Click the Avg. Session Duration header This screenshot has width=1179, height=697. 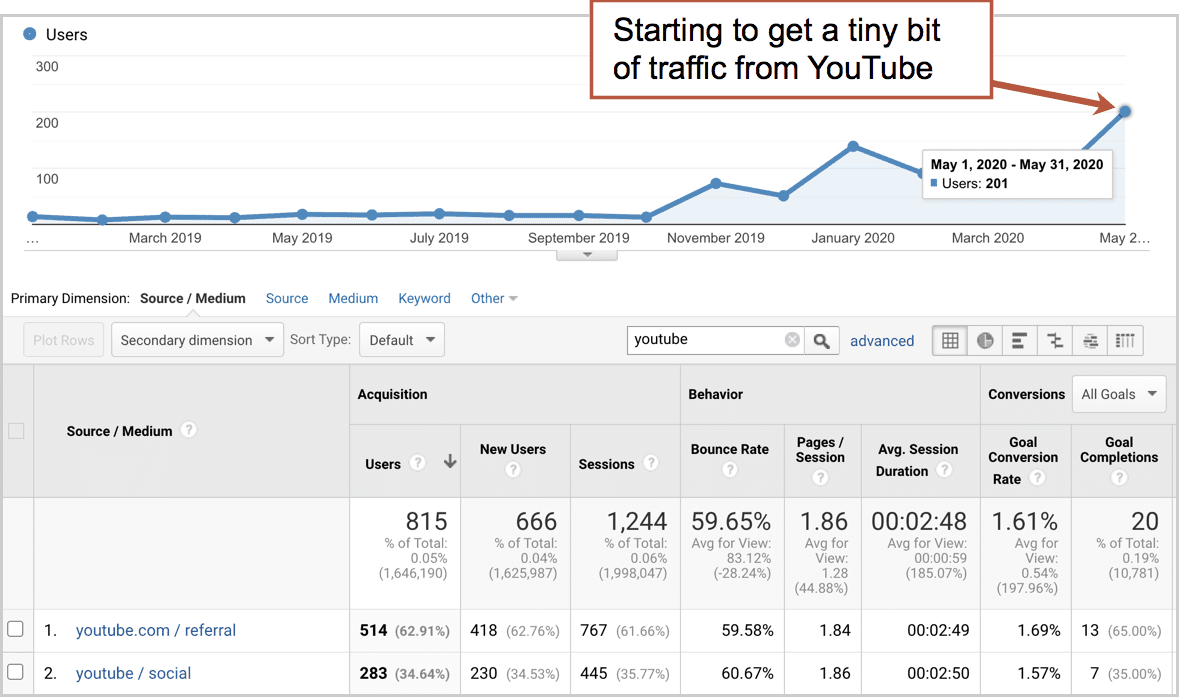(917, 460)
